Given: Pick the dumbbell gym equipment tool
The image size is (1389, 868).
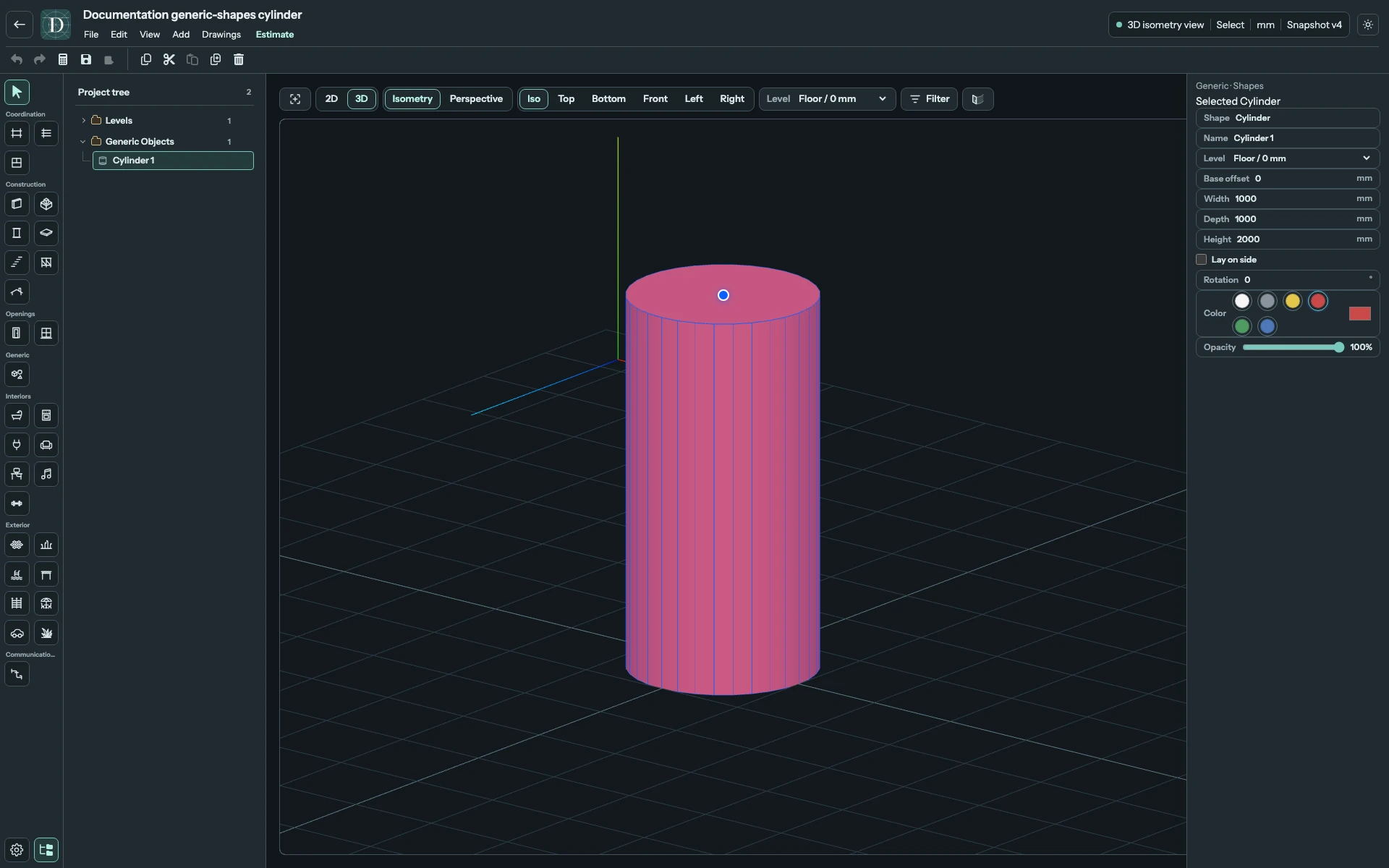Looking at the screenshot, I should pyautogui.click(x=17, y=503).
